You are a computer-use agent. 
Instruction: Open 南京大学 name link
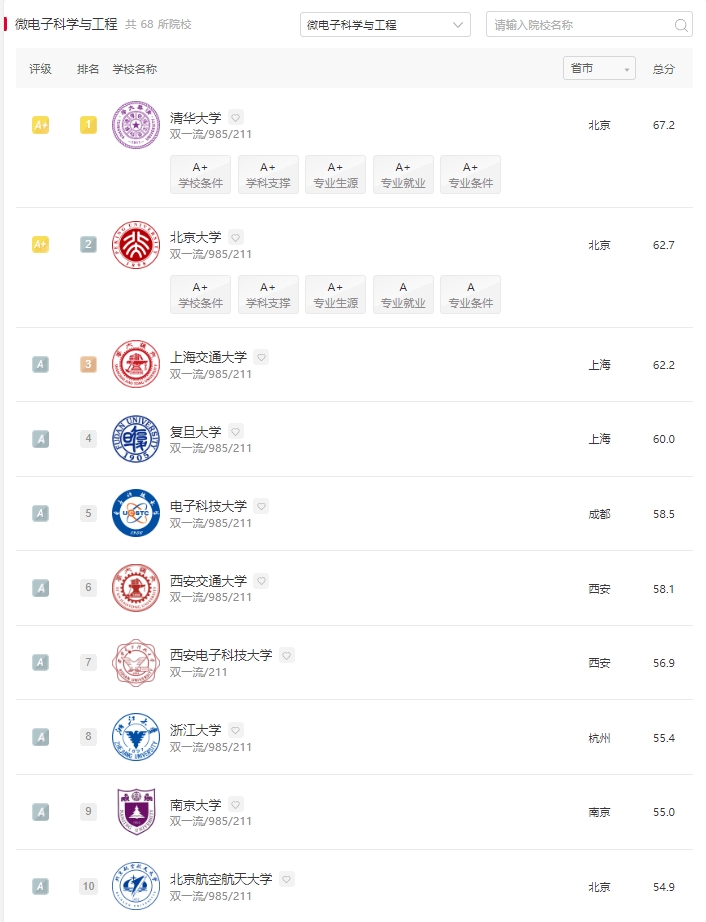[195, 804]
